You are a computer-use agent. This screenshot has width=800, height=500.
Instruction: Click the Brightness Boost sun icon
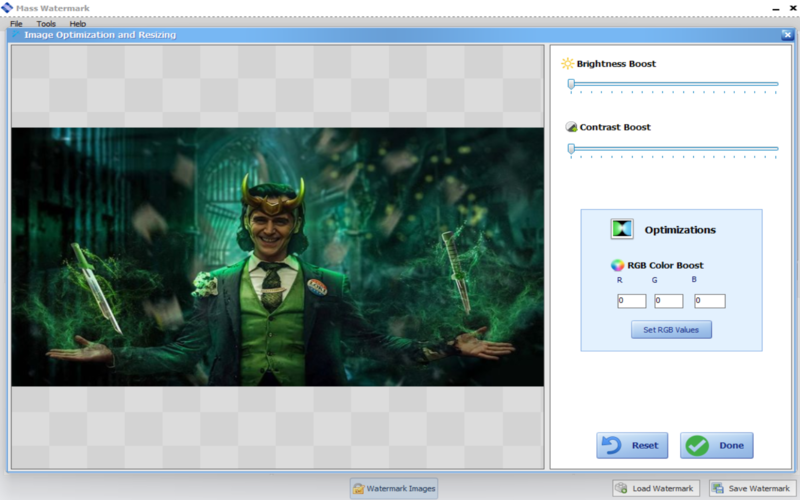[x=567, y=63]
